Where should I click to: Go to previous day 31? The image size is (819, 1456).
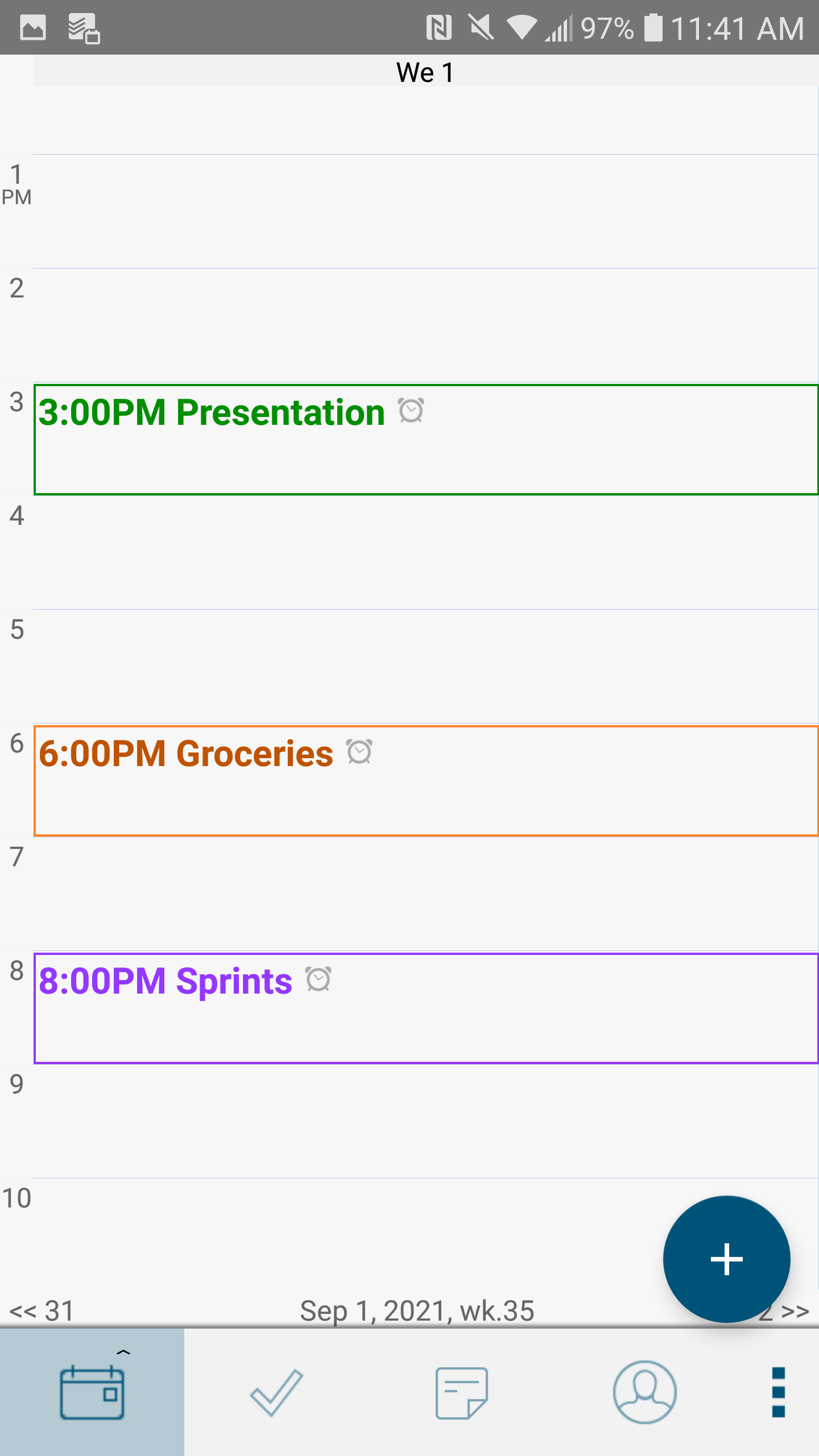point(43,1310)
